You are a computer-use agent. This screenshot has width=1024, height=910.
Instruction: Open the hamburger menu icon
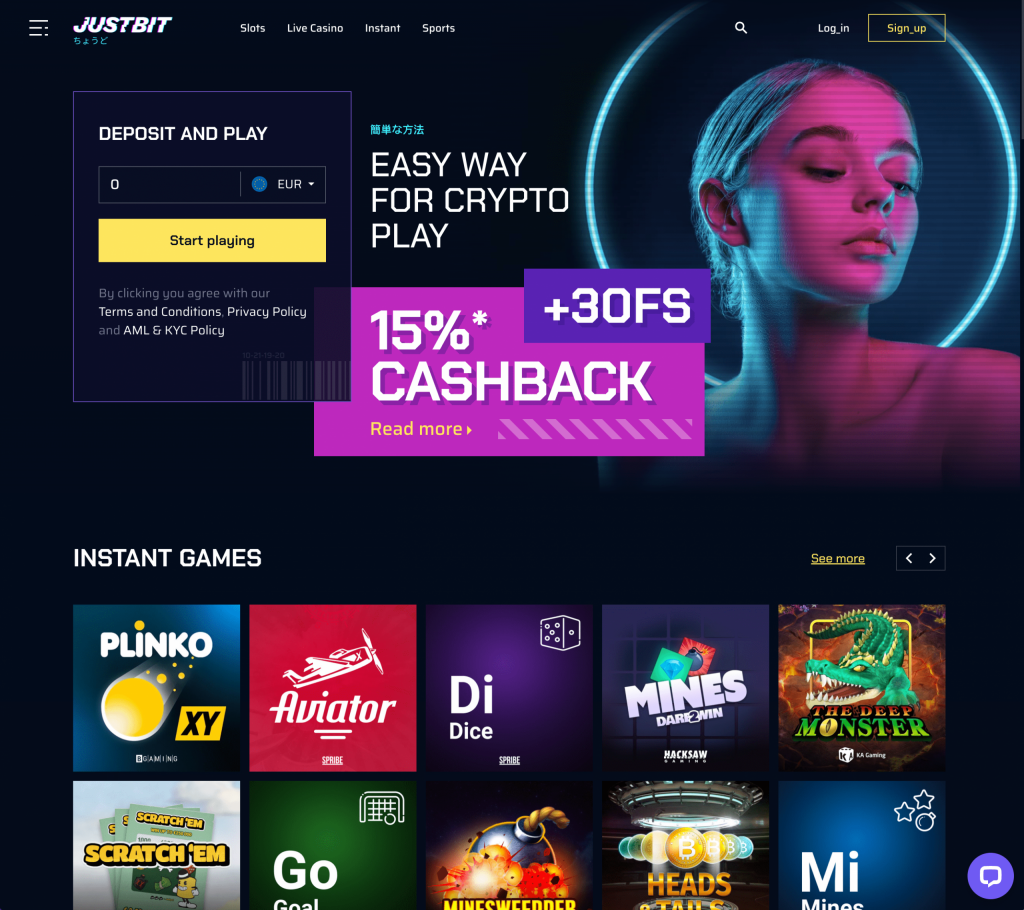tap(39, 28)
